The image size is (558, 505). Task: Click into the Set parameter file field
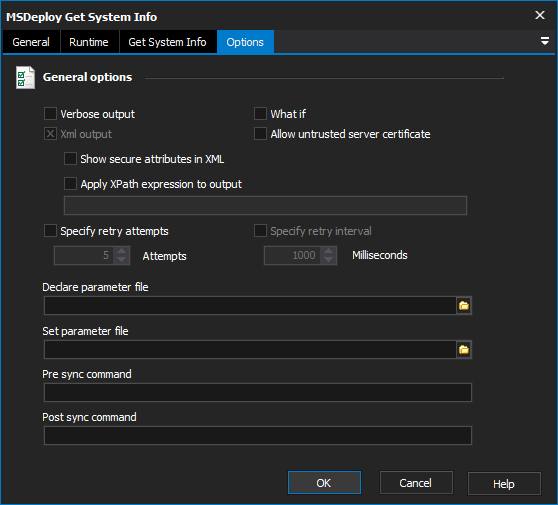[x=250, y=349]
